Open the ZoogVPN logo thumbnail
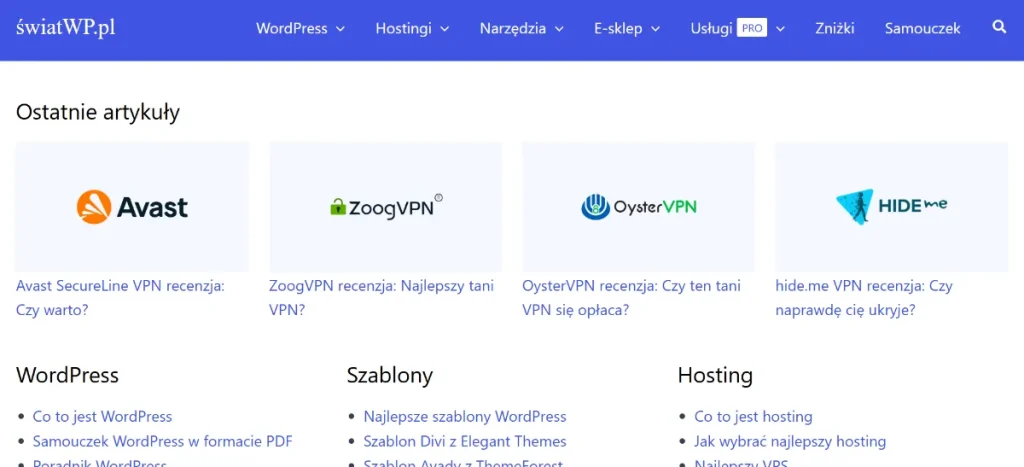1024x467 pixels. click(x=385, y=206)
